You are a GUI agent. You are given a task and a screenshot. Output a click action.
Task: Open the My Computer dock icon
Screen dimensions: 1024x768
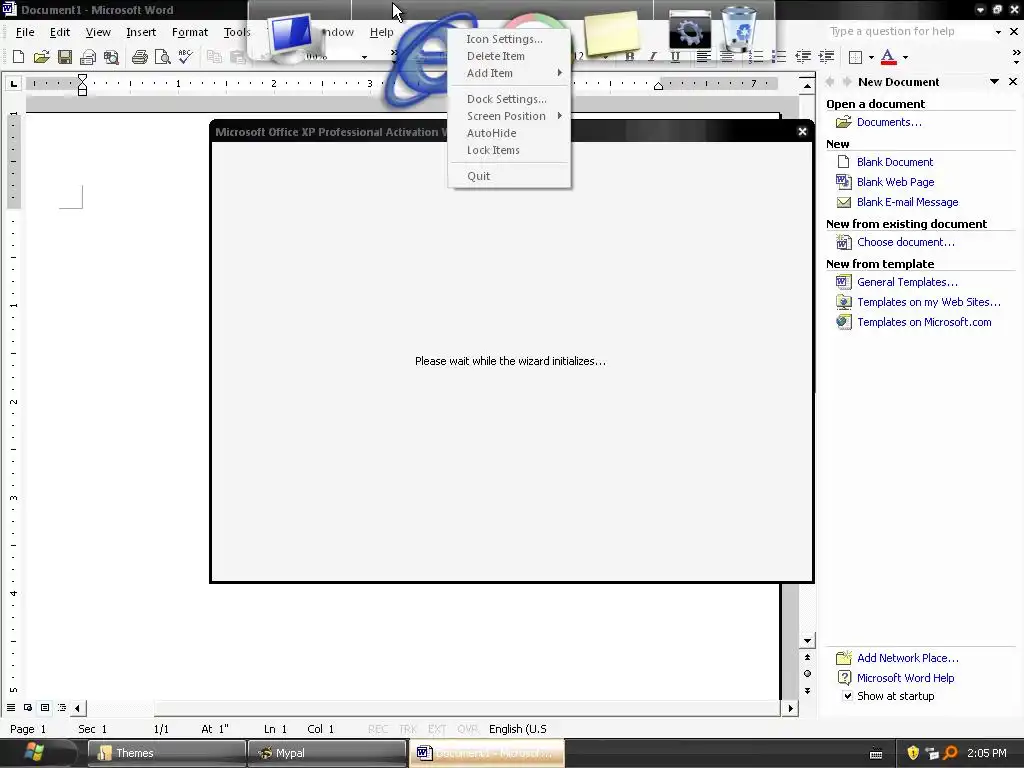coord(292,36)
